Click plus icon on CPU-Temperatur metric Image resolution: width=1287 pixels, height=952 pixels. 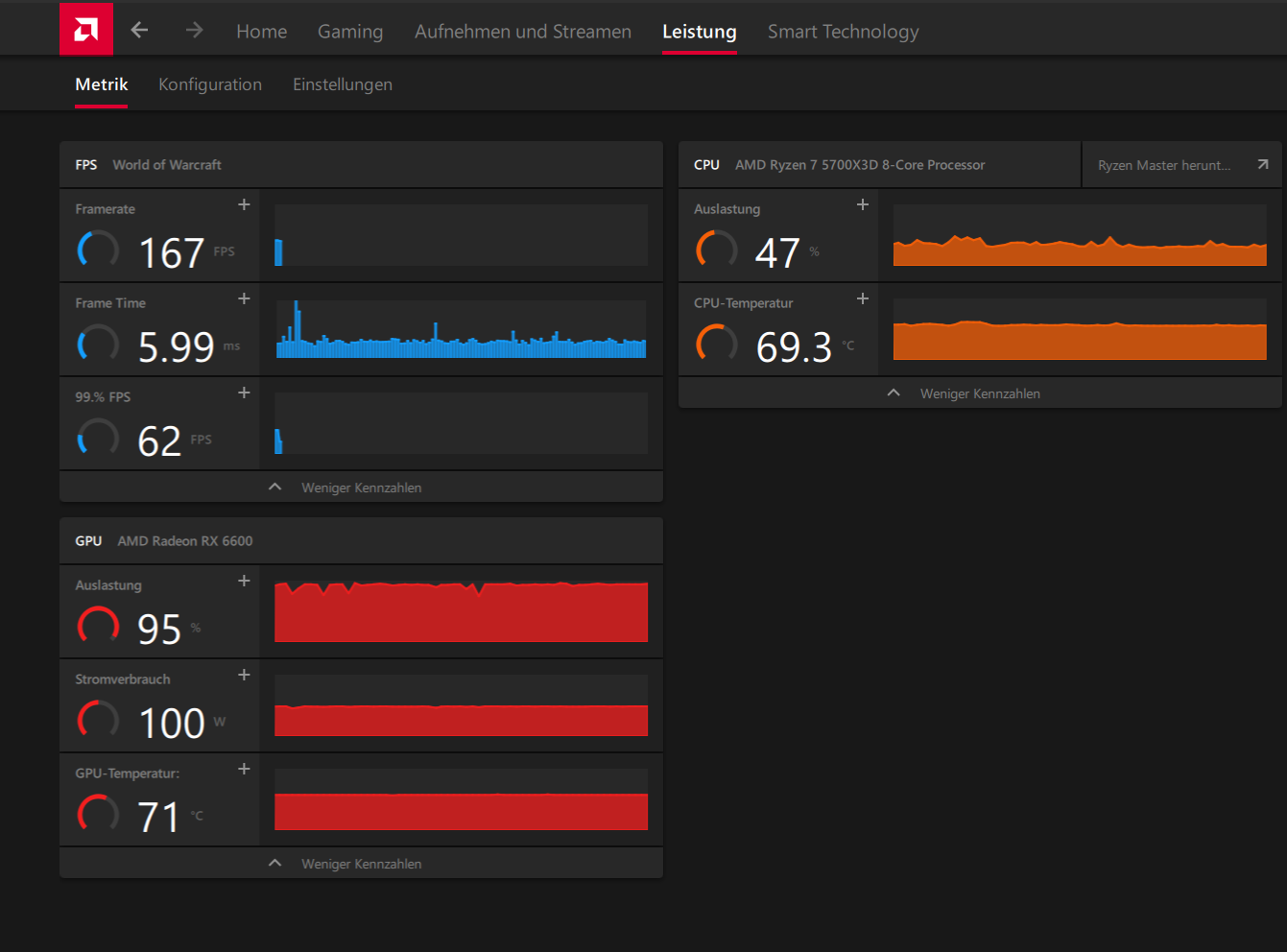pos(863,298)
